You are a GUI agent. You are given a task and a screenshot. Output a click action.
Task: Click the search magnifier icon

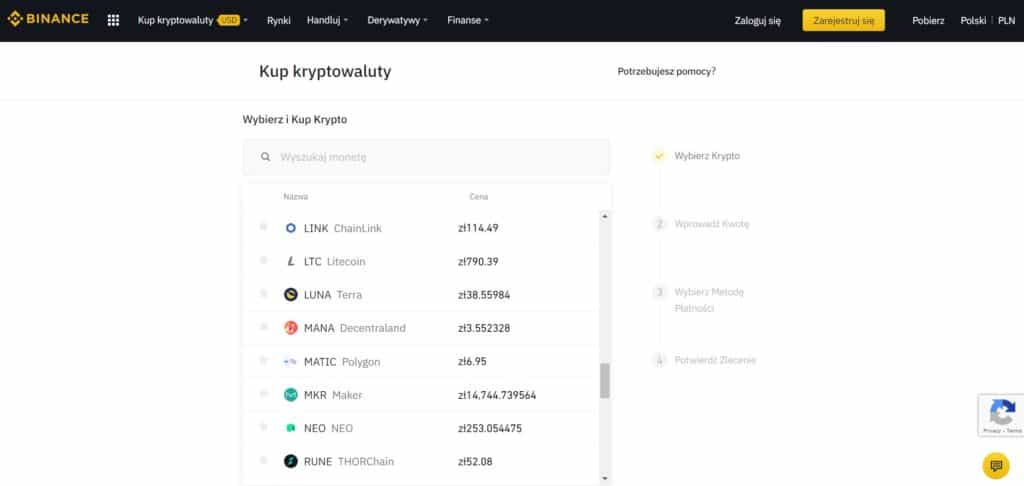tap(265, 157)
